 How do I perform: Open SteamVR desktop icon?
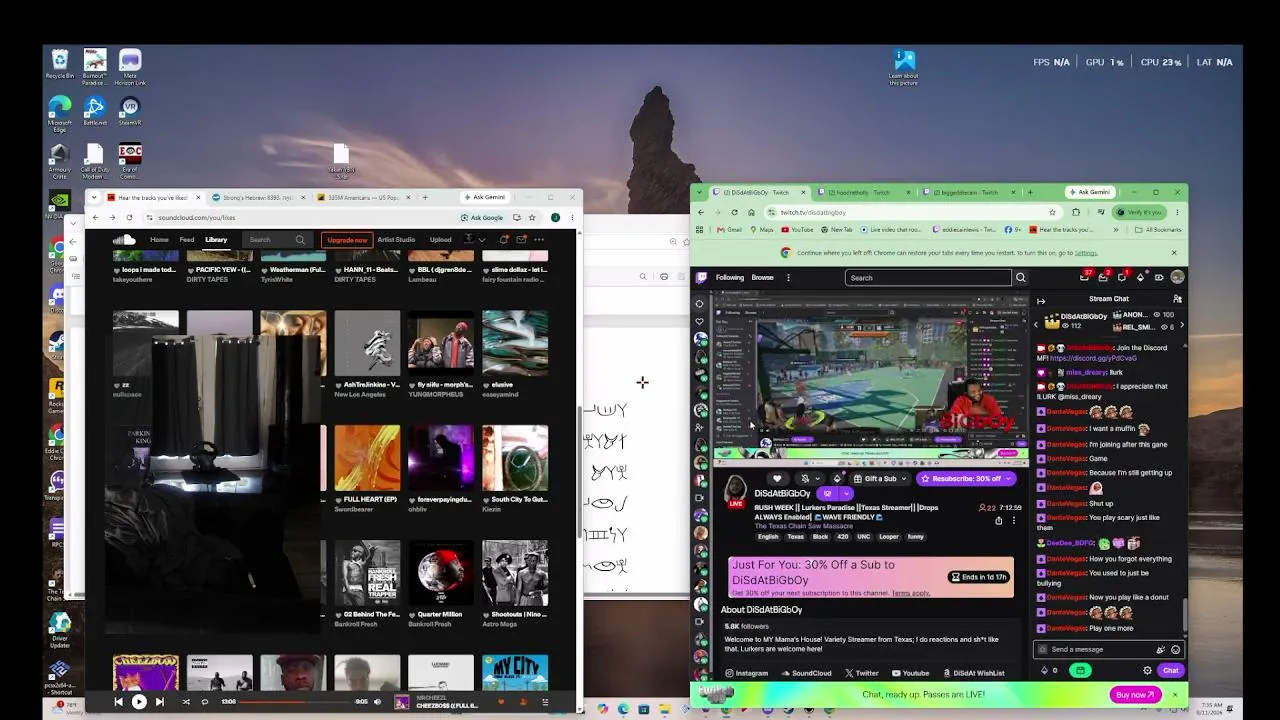[x=129, y=111]
